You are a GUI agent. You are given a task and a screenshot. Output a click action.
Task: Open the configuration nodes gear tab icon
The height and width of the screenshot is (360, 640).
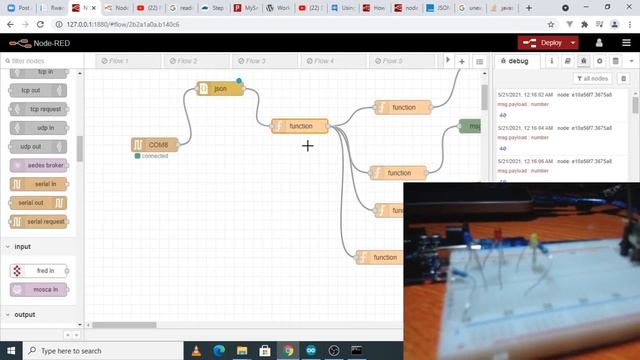pyautogui.click(x=600, y=61)
